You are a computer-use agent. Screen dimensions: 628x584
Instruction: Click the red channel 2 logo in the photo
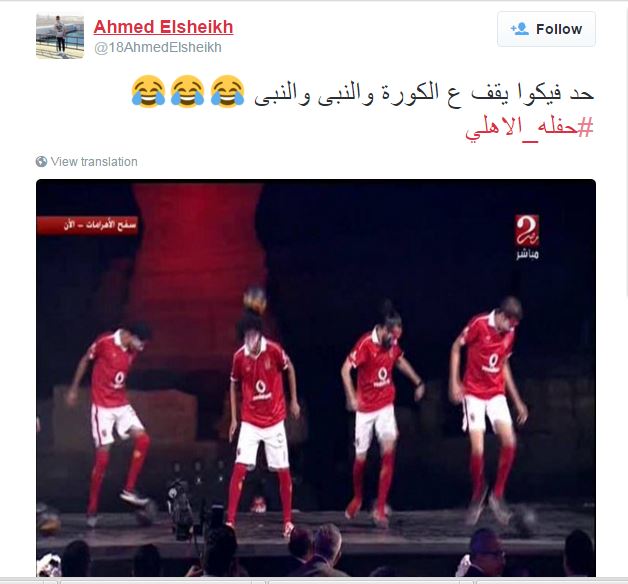coord(527,230)
